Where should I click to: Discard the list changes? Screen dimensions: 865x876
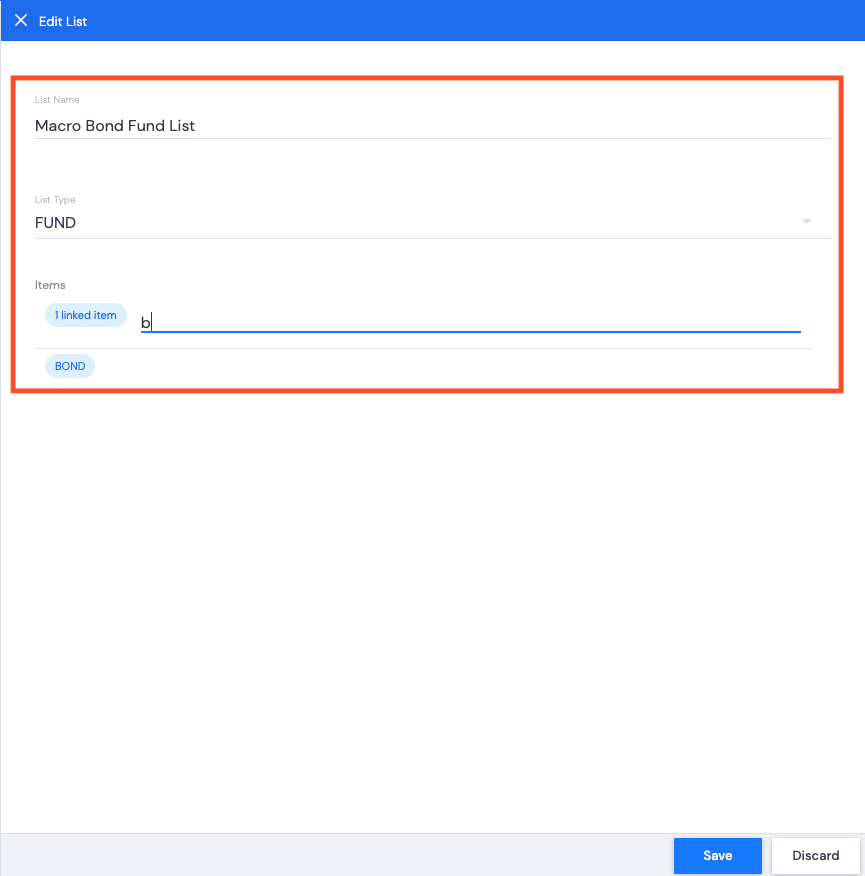815,855
